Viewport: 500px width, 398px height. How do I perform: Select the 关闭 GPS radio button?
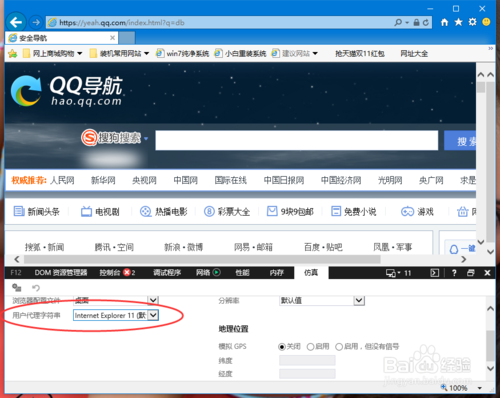282,347
